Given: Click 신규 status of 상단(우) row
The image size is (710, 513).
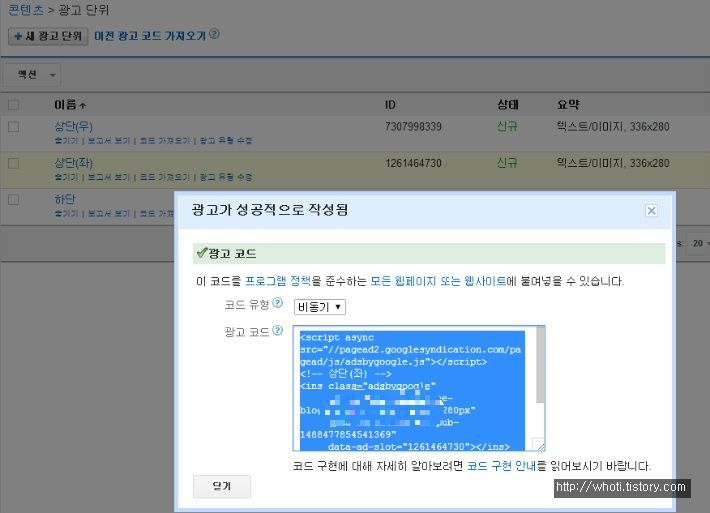Looking at the screenshot, I should pyautogui.click(x=507, y=126).
